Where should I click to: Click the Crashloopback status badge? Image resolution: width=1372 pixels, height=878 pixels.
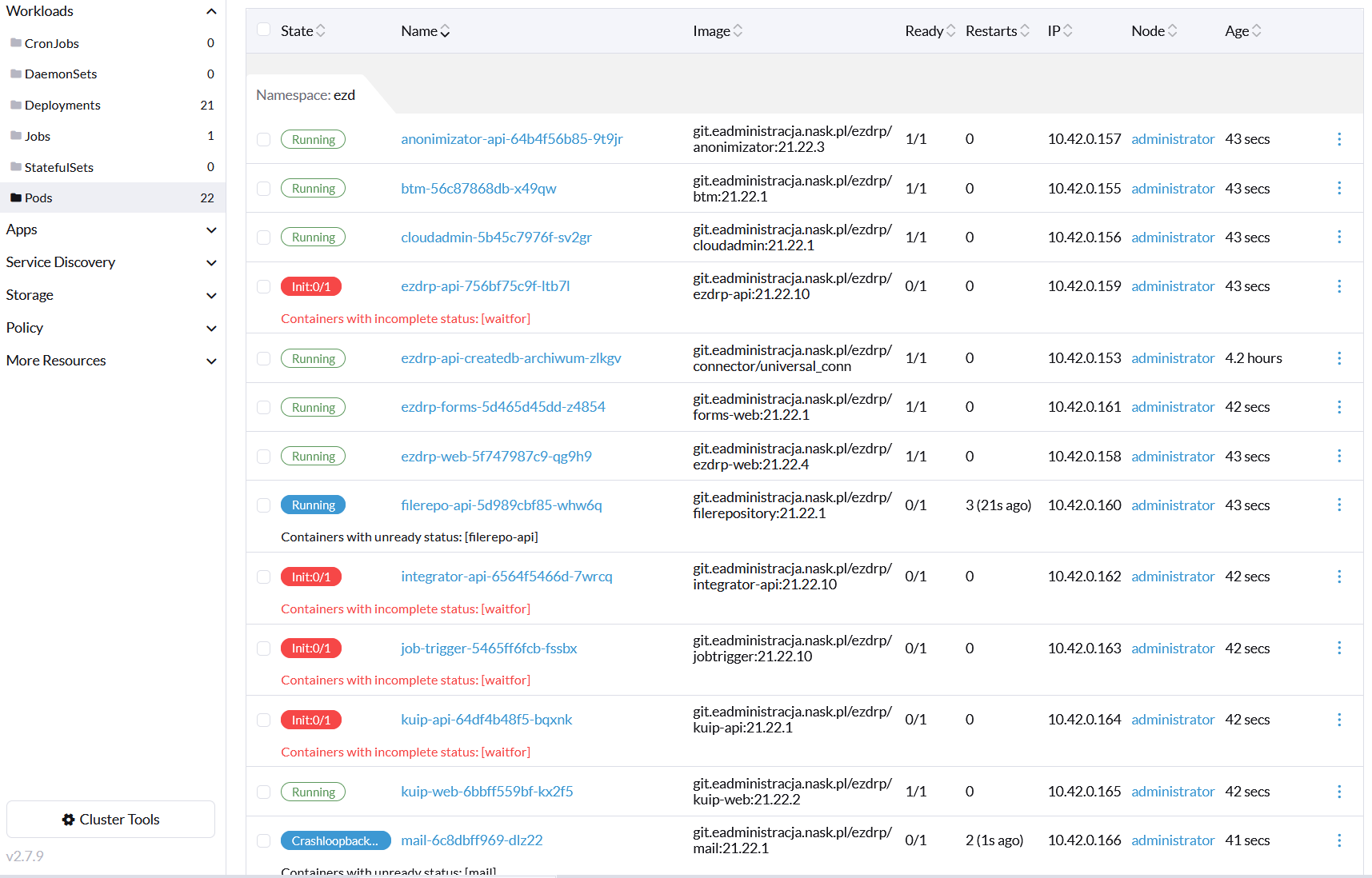point(335,840)
